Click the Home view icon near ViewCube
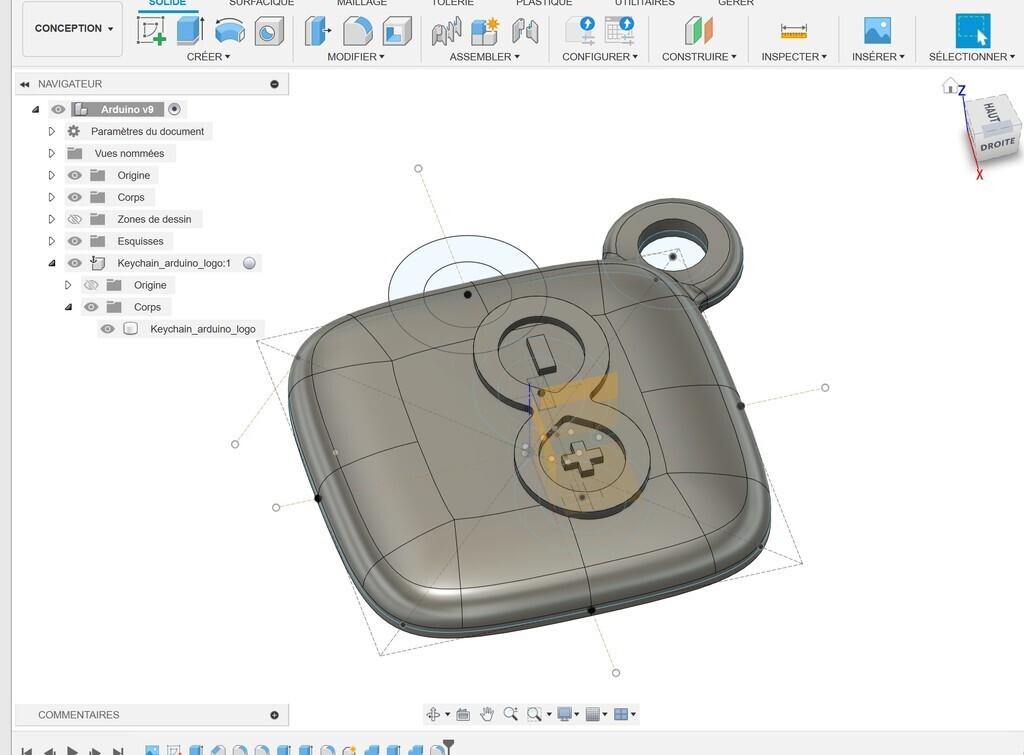The image size is (1024, 755). point(950,85)
